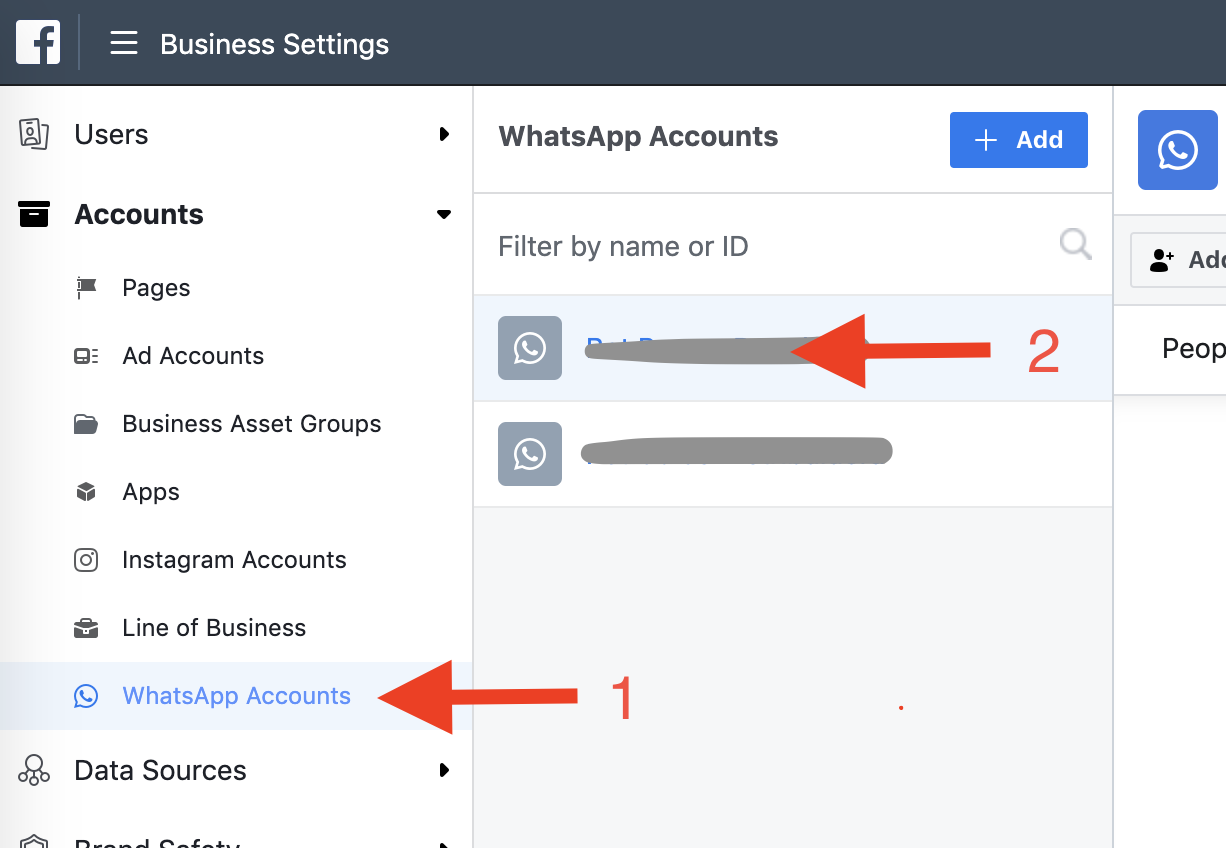The width and height of the screenshot is (1226, 848).
Task: Click the Facebook logo icon
Action: click(x=38, y=42)
